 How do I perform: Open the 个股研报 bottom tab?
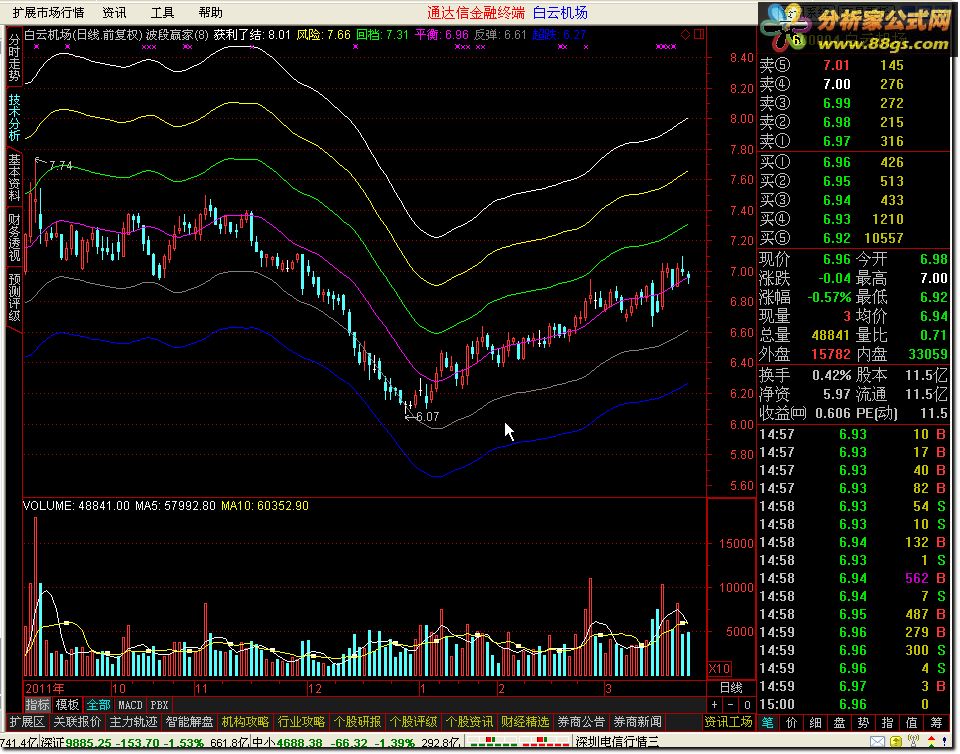[x=357, y=722]
